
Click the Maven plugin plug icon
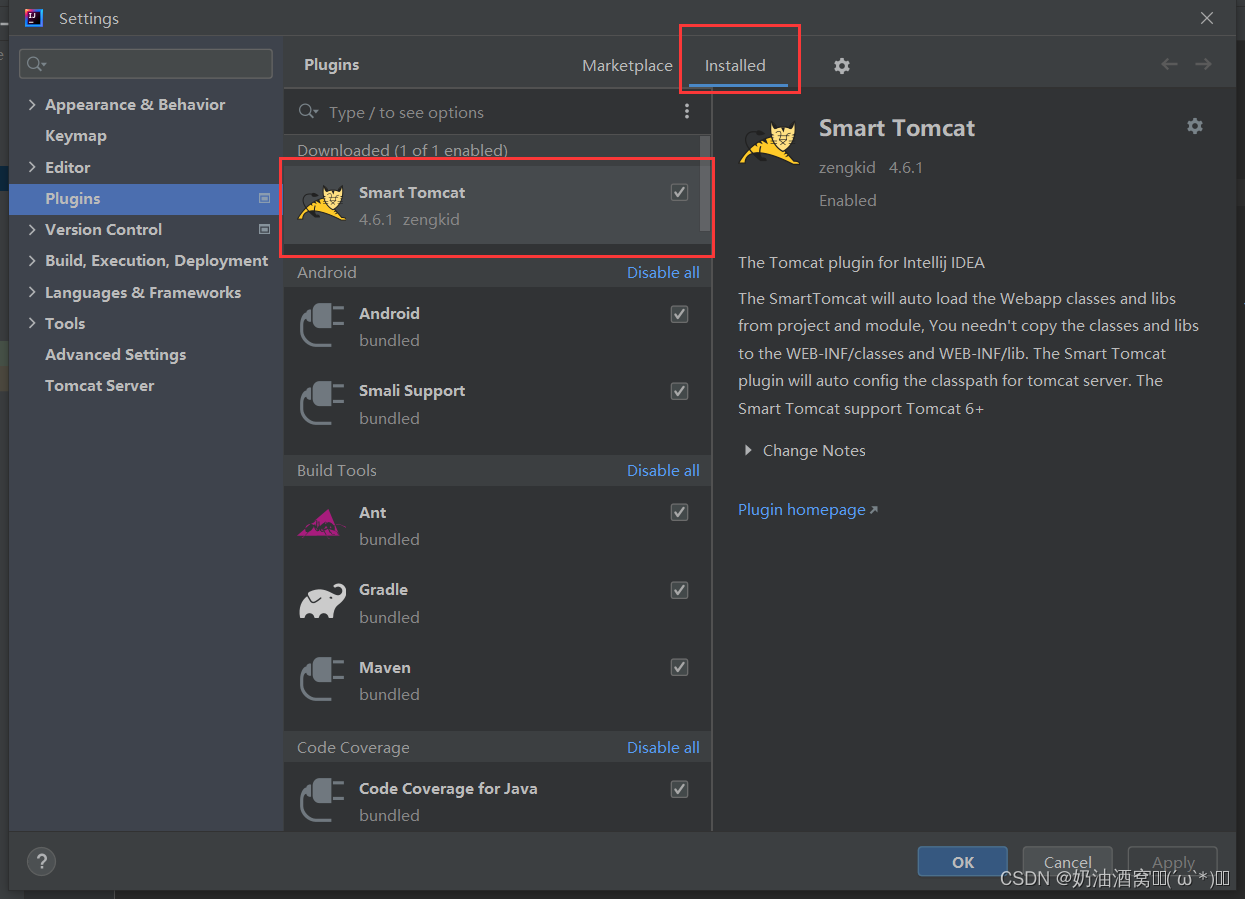pyautogui.click(x=322, y=680)
